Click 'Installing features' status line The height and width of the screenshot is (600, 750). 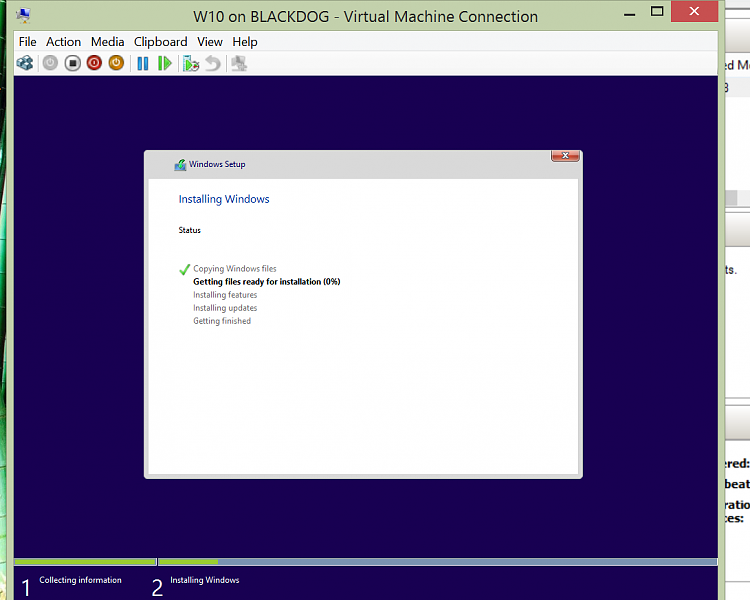point(225,295)
